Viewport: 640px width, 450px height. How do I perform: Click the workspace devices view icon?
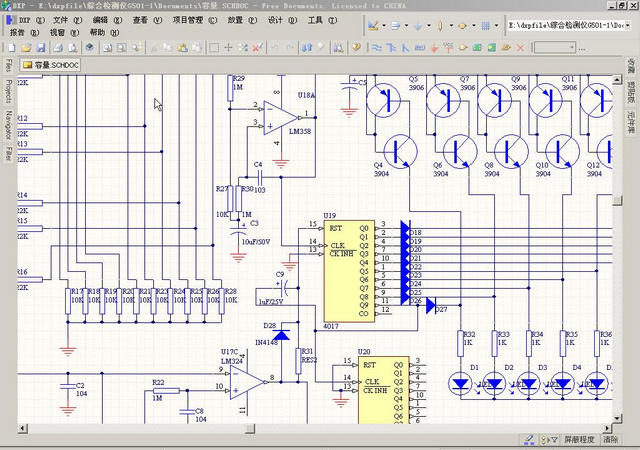pyautogui.click(x=90, y=48)
